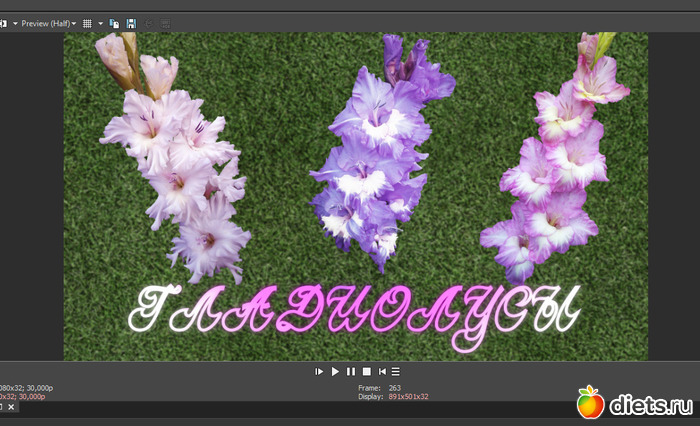700x426 pixels.
Task: Toggle the overlays grid icon
Action: tap(87, 22)
